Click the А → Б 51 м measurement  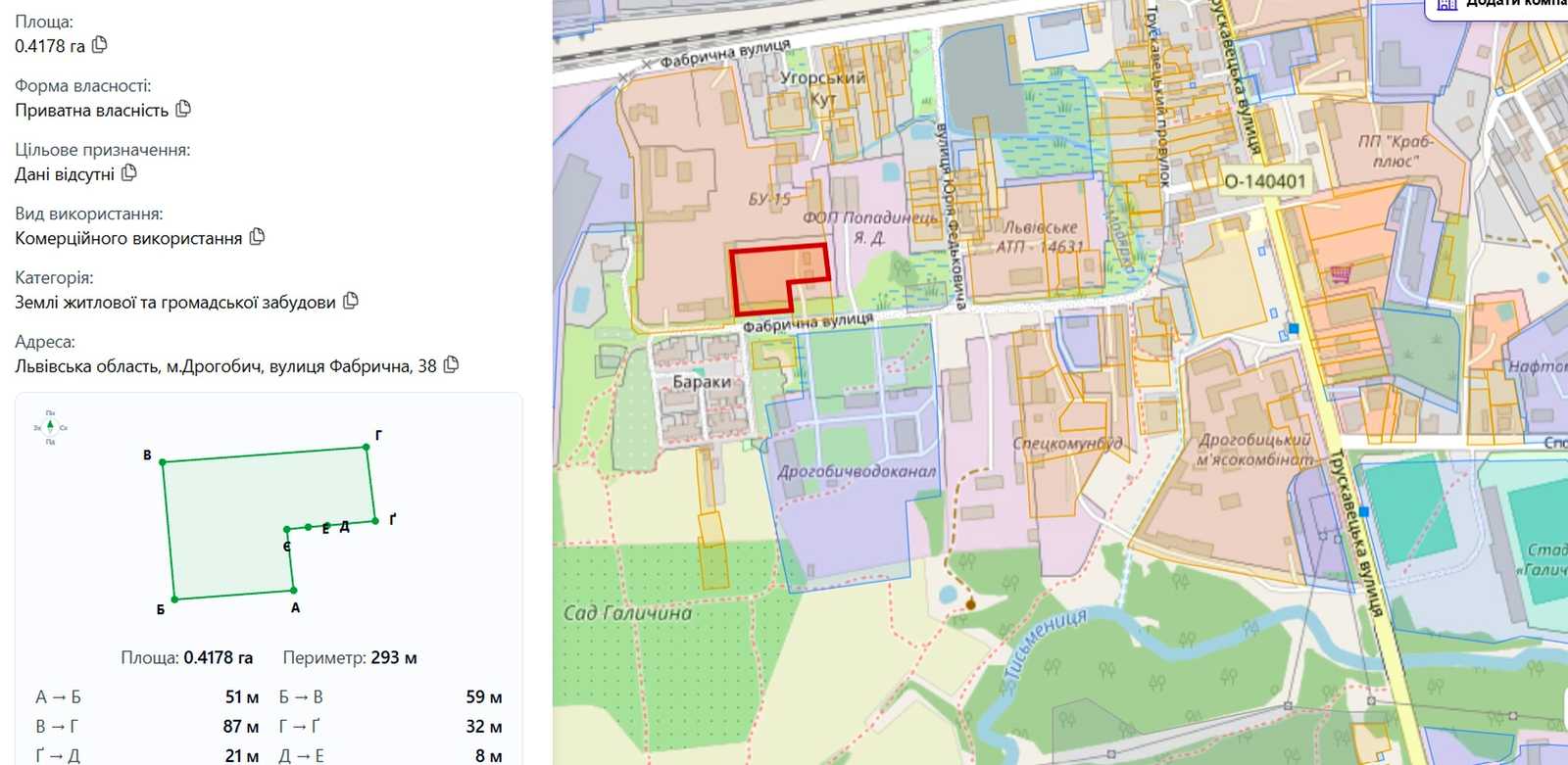point(147,697)
